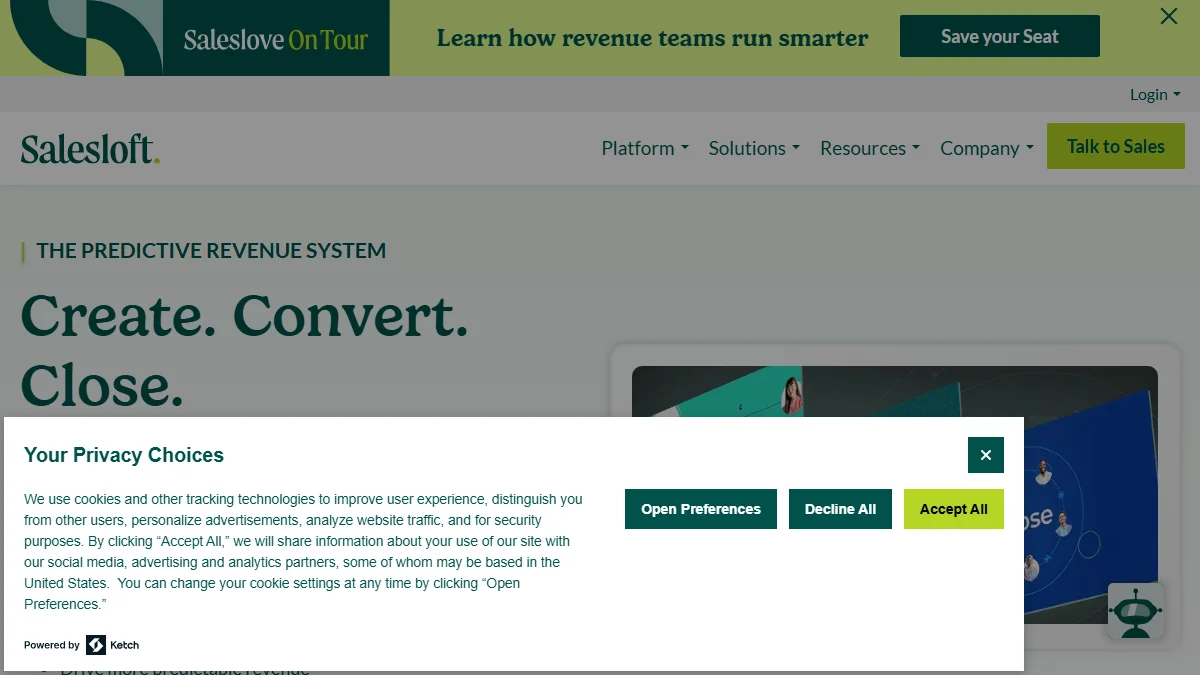1200x675 pixels.
Task: Expand the Solutions menu
Action: tap(754, 148)
